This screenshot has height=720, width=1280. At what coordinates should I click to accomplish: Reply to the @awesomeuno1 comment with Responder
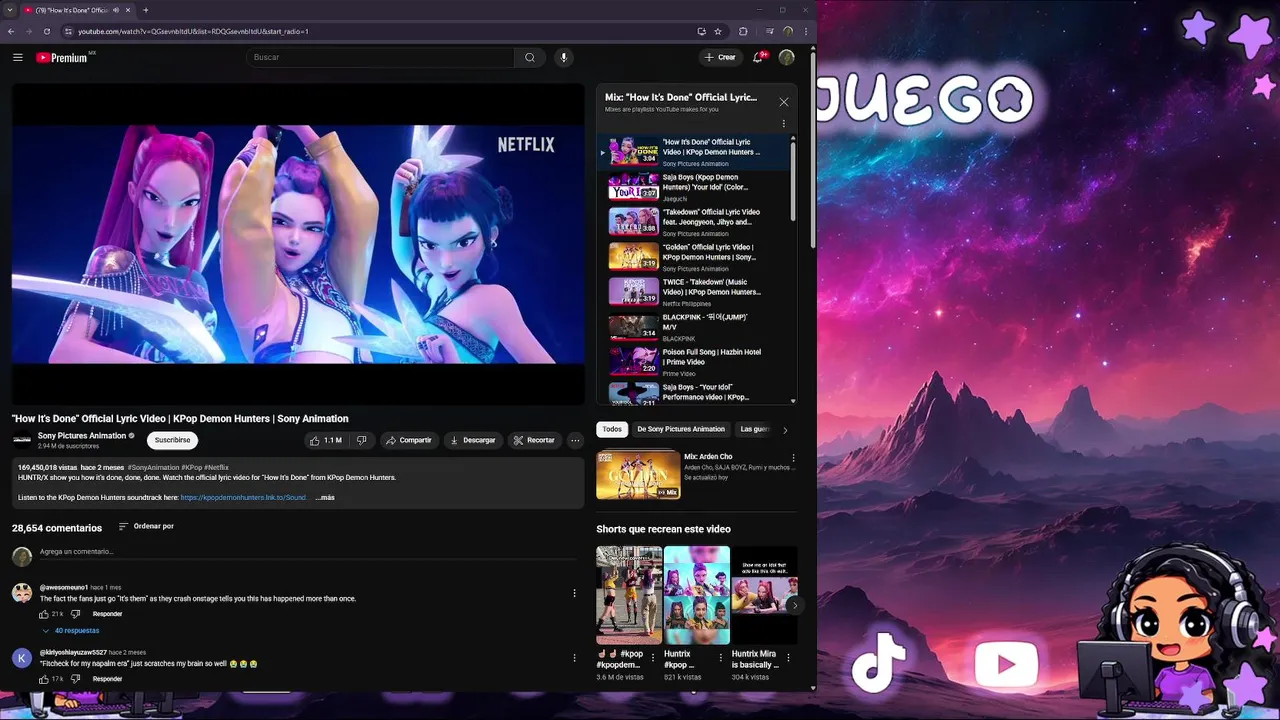coord(107,614)
